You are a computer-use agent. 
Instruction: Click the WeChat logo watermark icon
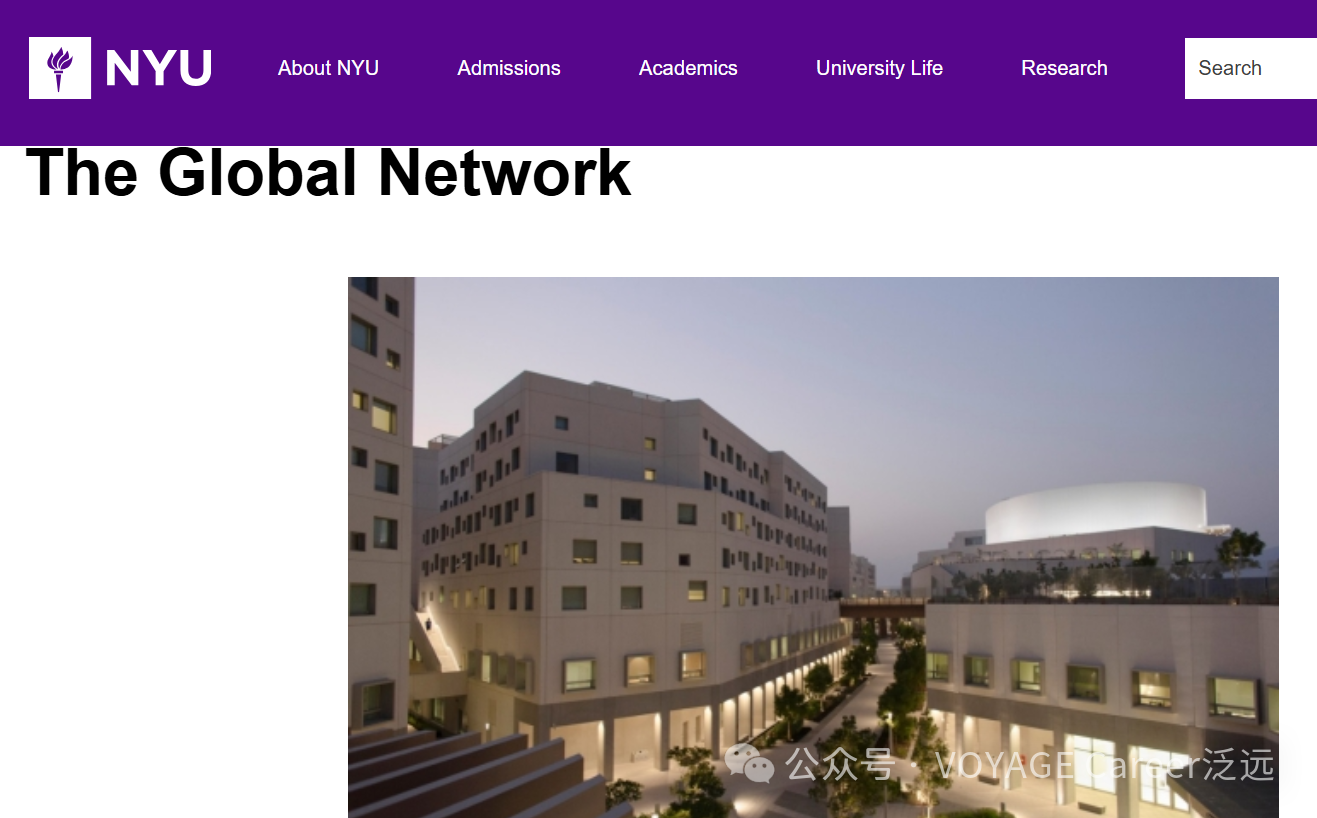pos(750,764)
